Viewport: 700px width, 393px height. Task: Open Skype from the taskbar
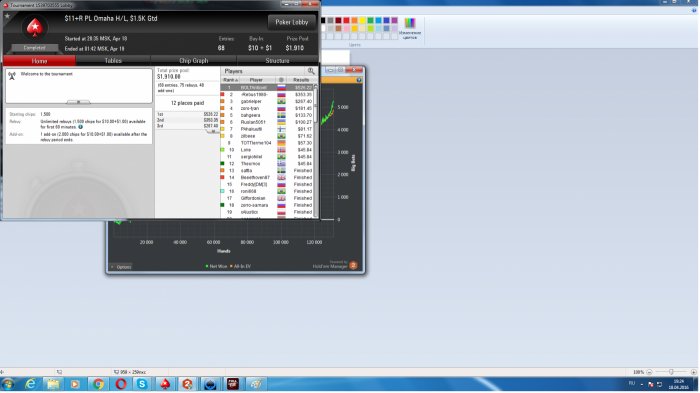(142, 384)
